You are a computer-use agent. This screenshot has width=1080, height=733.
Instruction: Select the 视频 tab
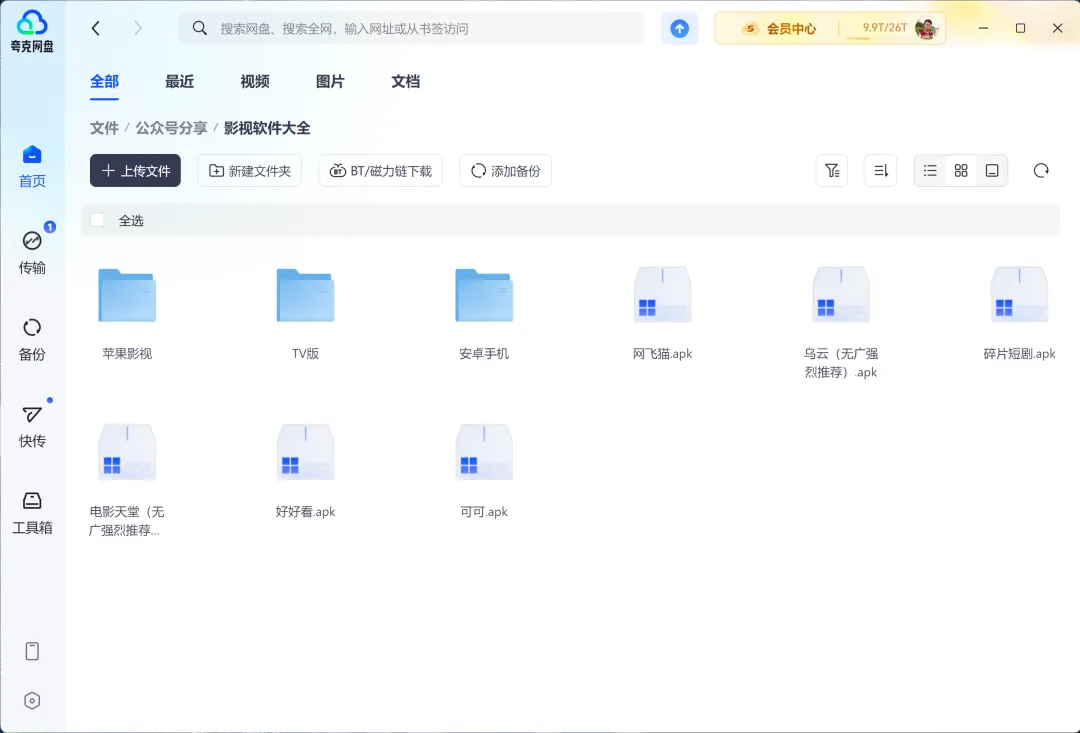click(255, 81)
